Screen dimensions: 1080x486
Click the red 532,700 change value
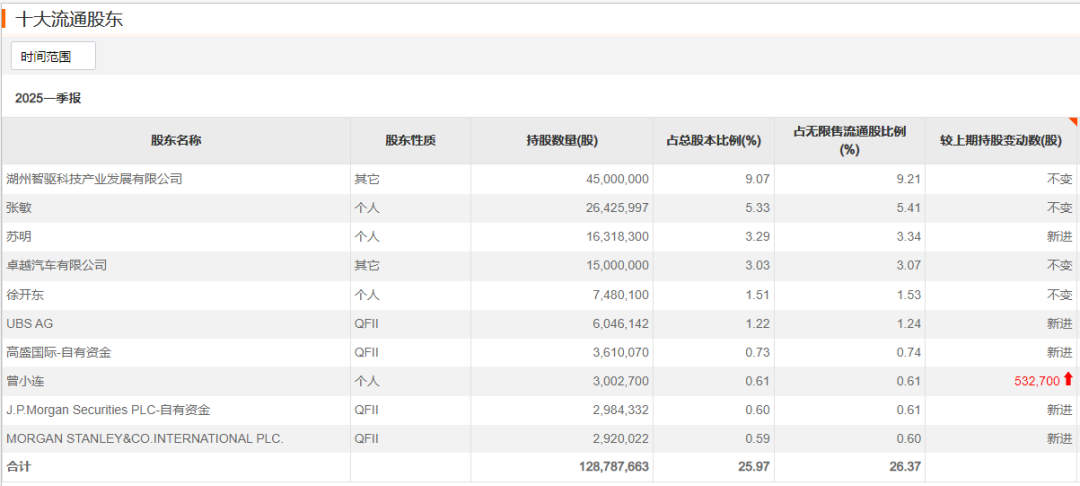pyautogui.click(x=1035, y=381)
